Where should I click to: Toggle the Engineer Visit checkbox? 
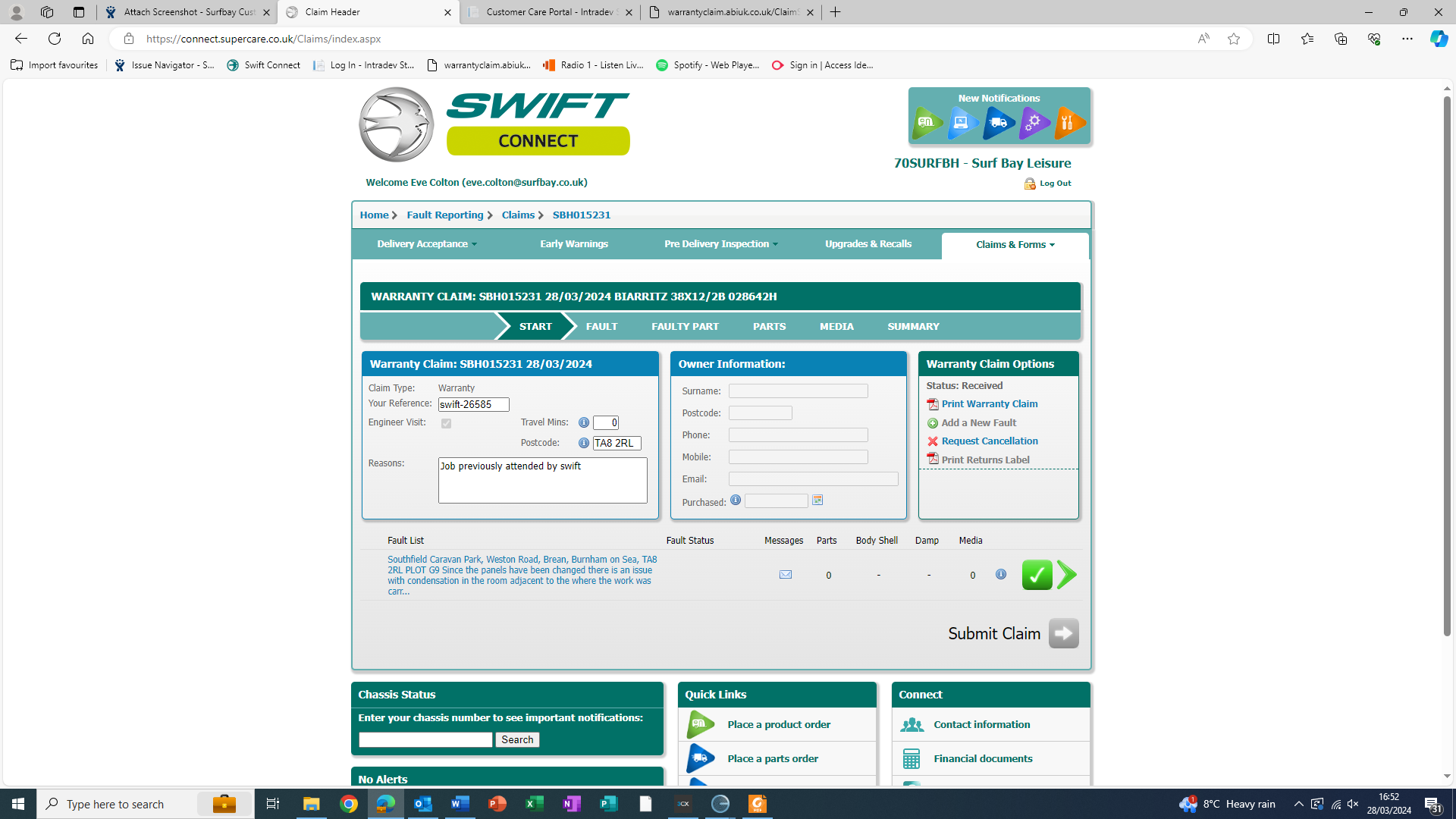[446, 423]
